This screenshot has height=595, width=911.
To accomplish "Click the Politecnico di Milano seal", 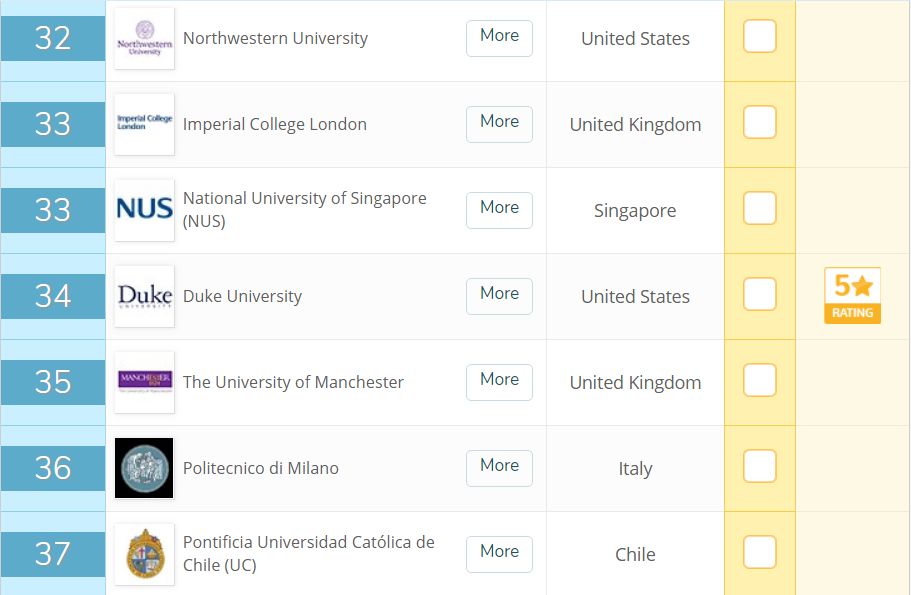I will tap(144, 468).
